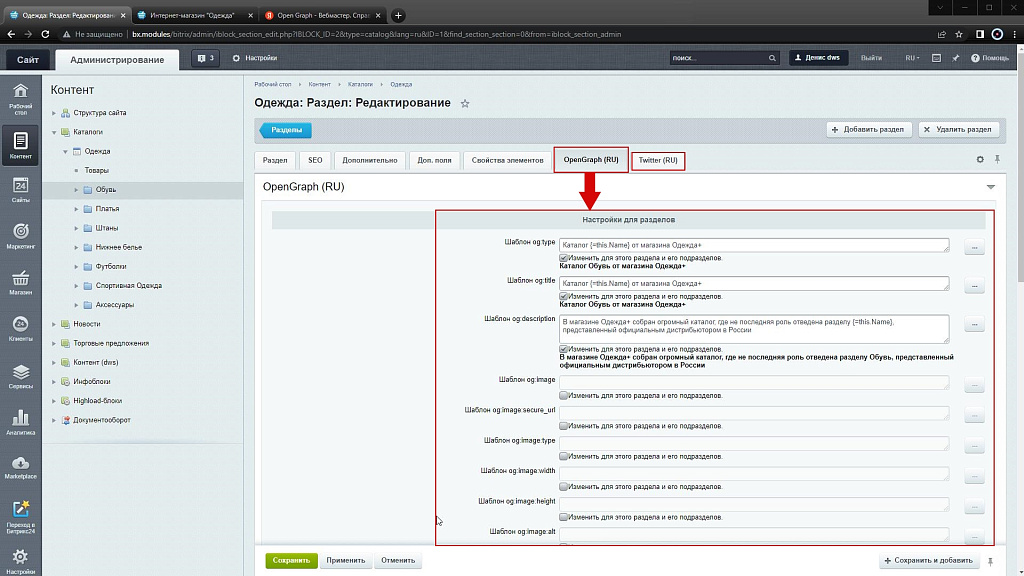Image resolution: width=1024 pixels, height=576 pixels.
Task: Expand the Новости tree section
Action: [x=54, y=324]
